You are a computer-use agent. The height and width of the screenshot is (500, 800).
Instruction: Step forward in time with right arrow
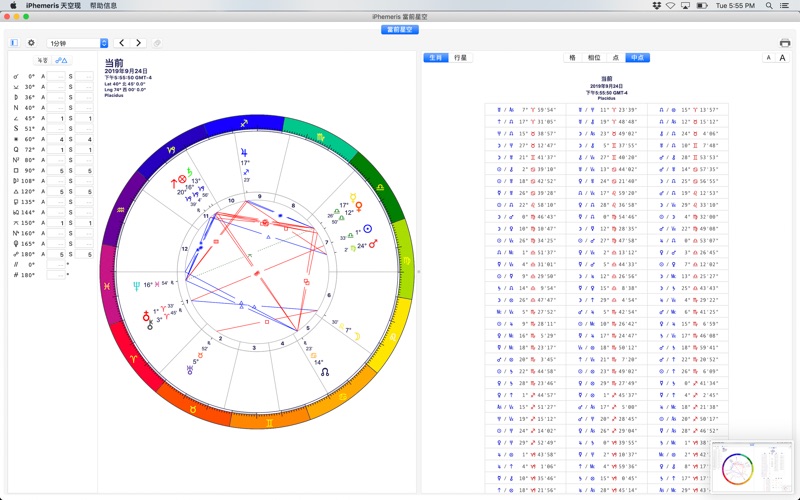pyautogui.click(x=139, y=43)
